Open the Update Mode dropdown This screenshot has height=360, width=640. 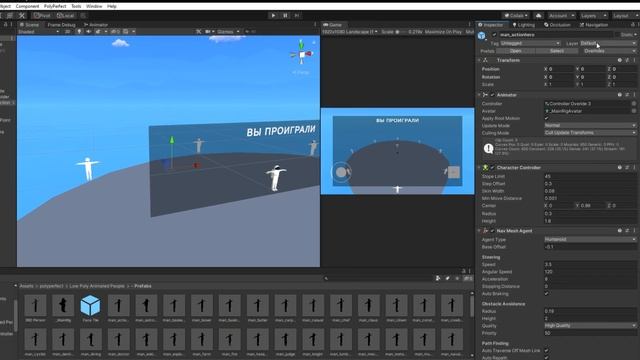pos(590,125)
